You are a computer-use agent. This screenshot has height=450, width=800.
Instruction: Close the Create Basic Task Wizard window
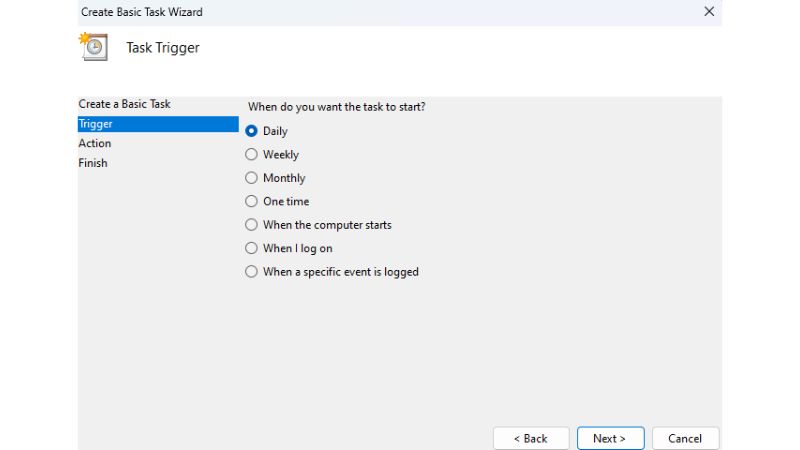[x=709, y=12]
